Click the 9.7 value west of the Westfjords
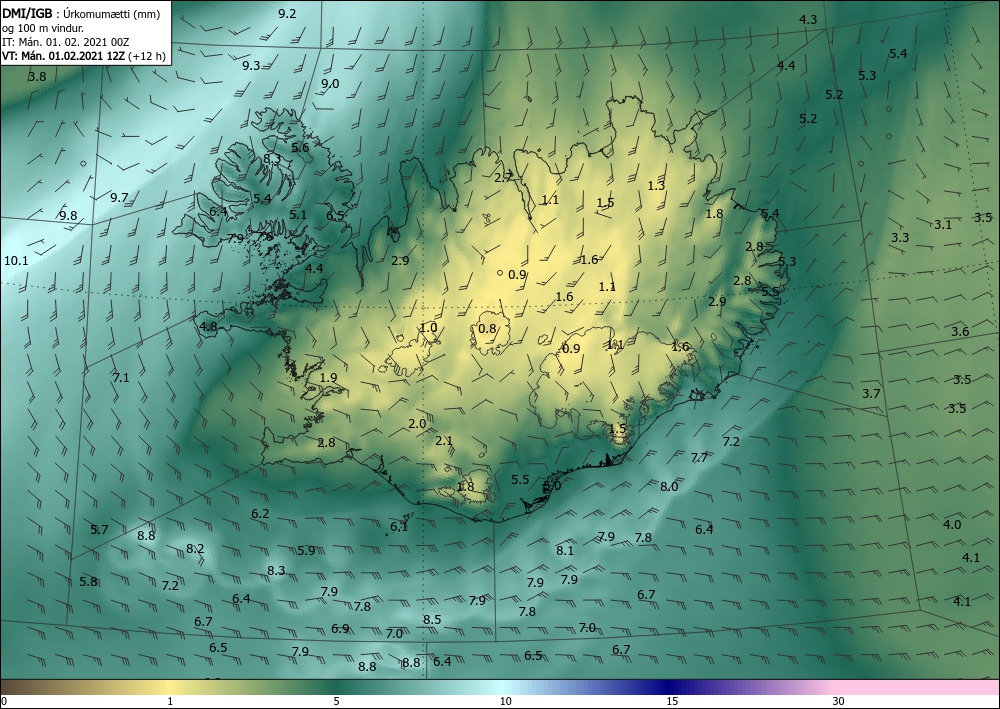Image resolution: width=1000 pixels, height=709 pixels. 119,198
